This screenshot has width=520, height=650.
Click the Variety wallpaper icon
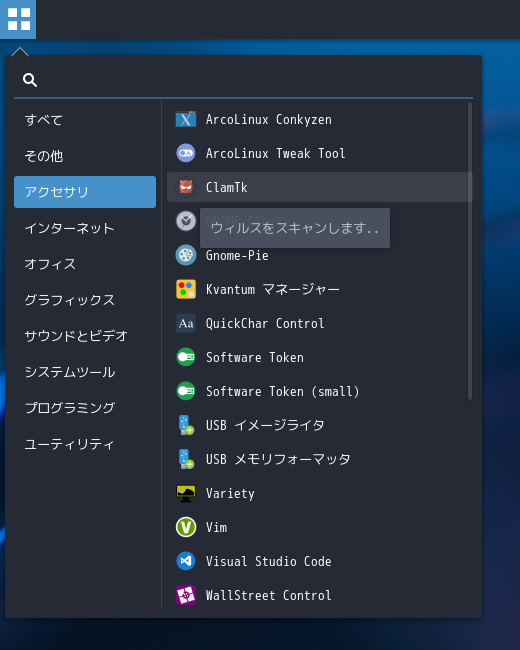[x=186, y=493]
